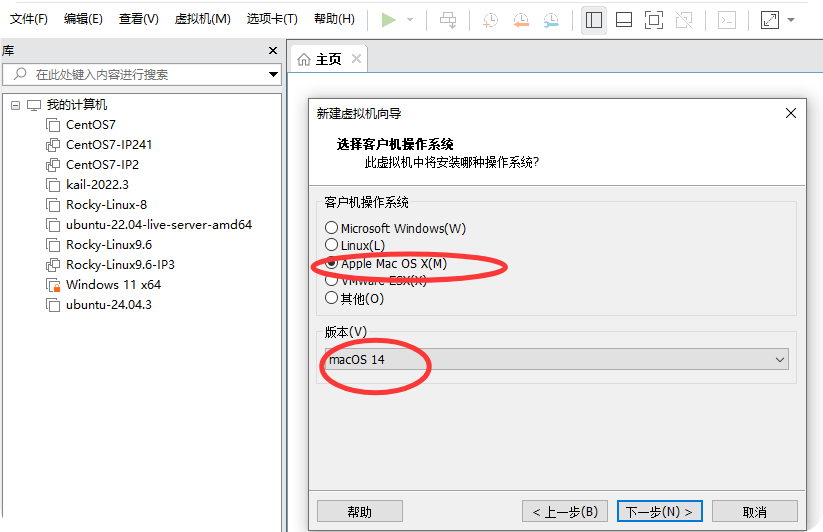Open the 版本(V) macOS 14 dropdown

[x=557, y=359]
